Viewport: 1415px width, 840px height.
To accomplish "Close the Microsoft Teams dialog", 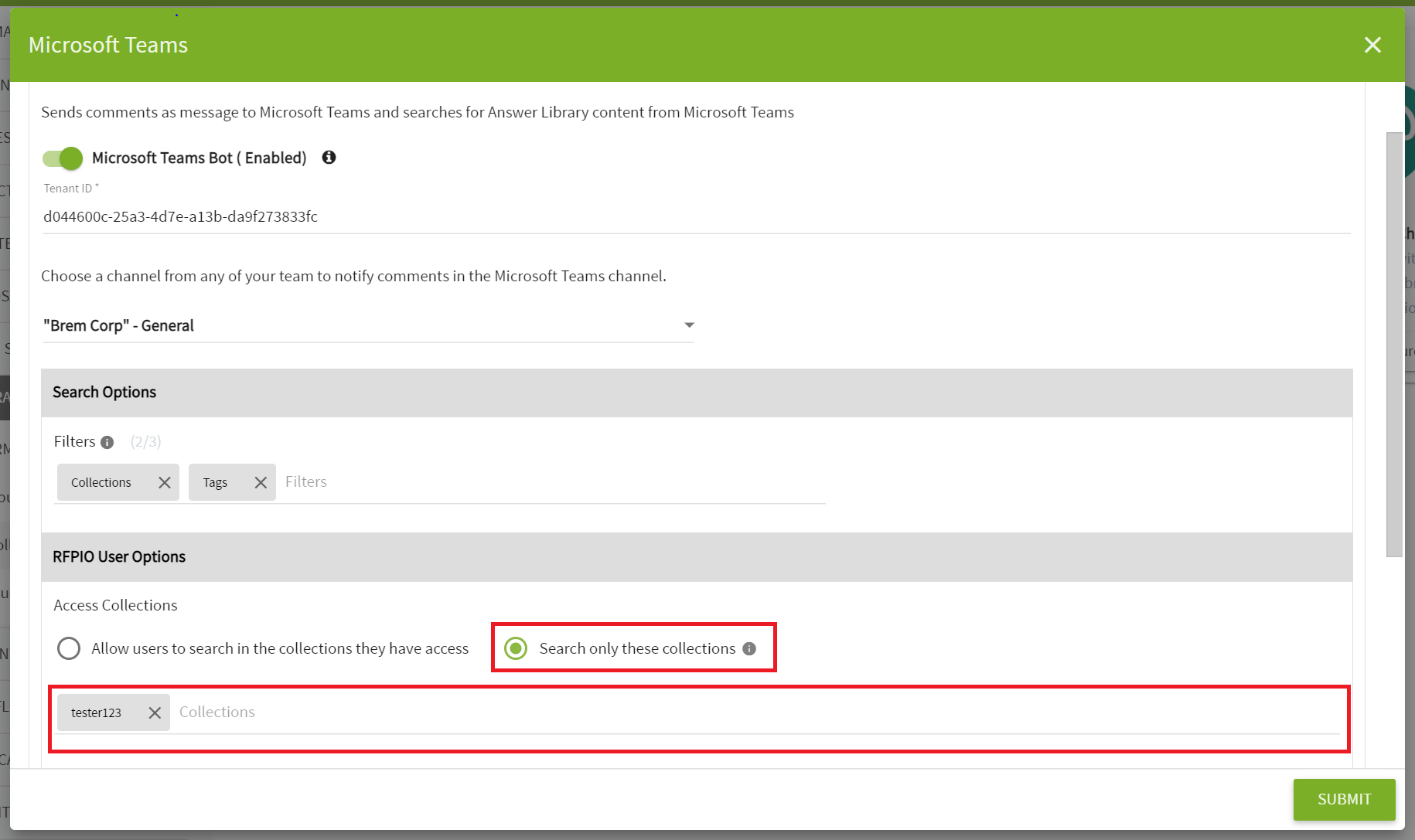I will click(1372, 45).
